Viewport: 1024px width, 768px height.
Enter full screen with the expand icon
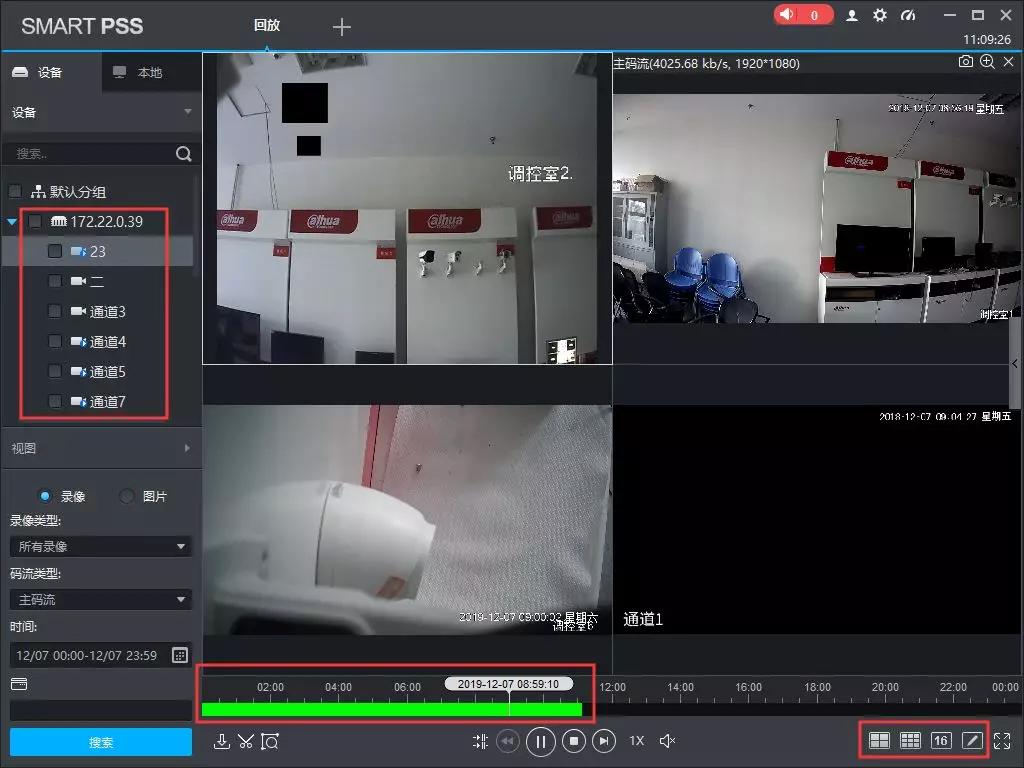(x=1003, y=741)
